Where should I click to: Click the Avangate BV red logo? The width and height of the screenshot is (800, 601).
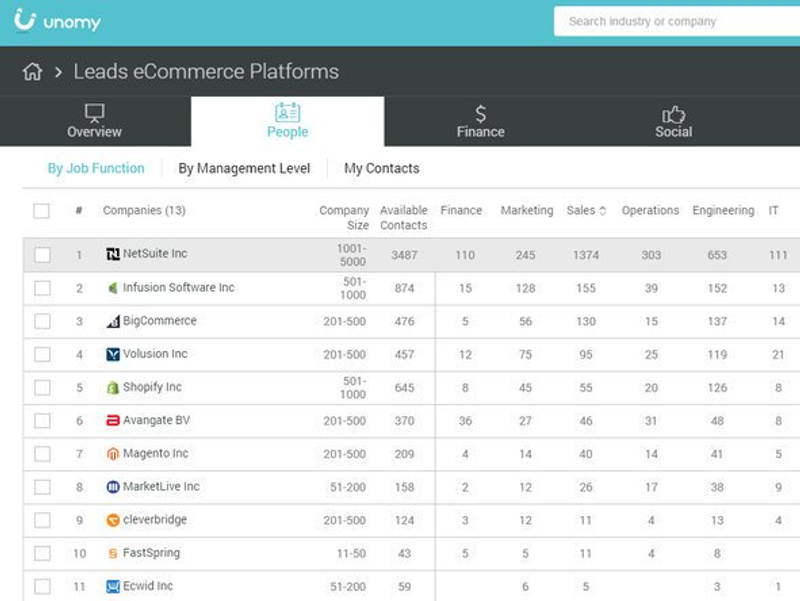[113, 420]
